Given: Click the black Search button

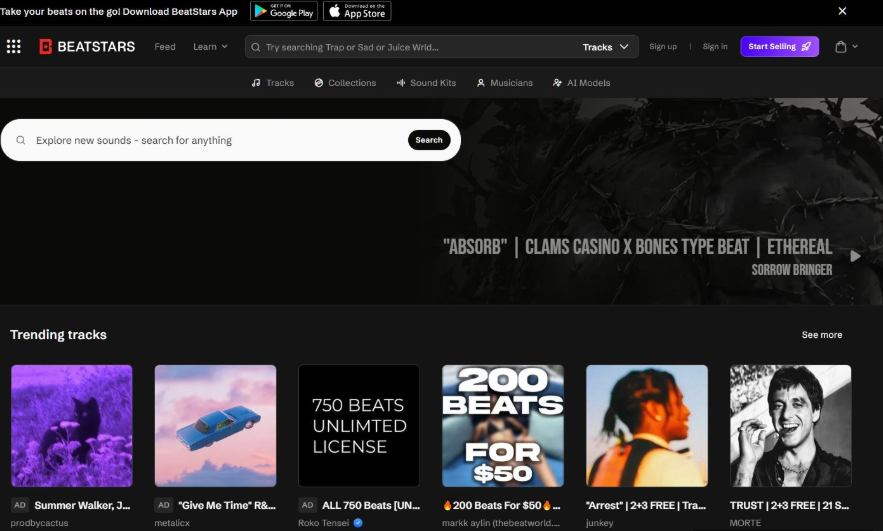Looking at the screenshot, I should click(429, 140).
